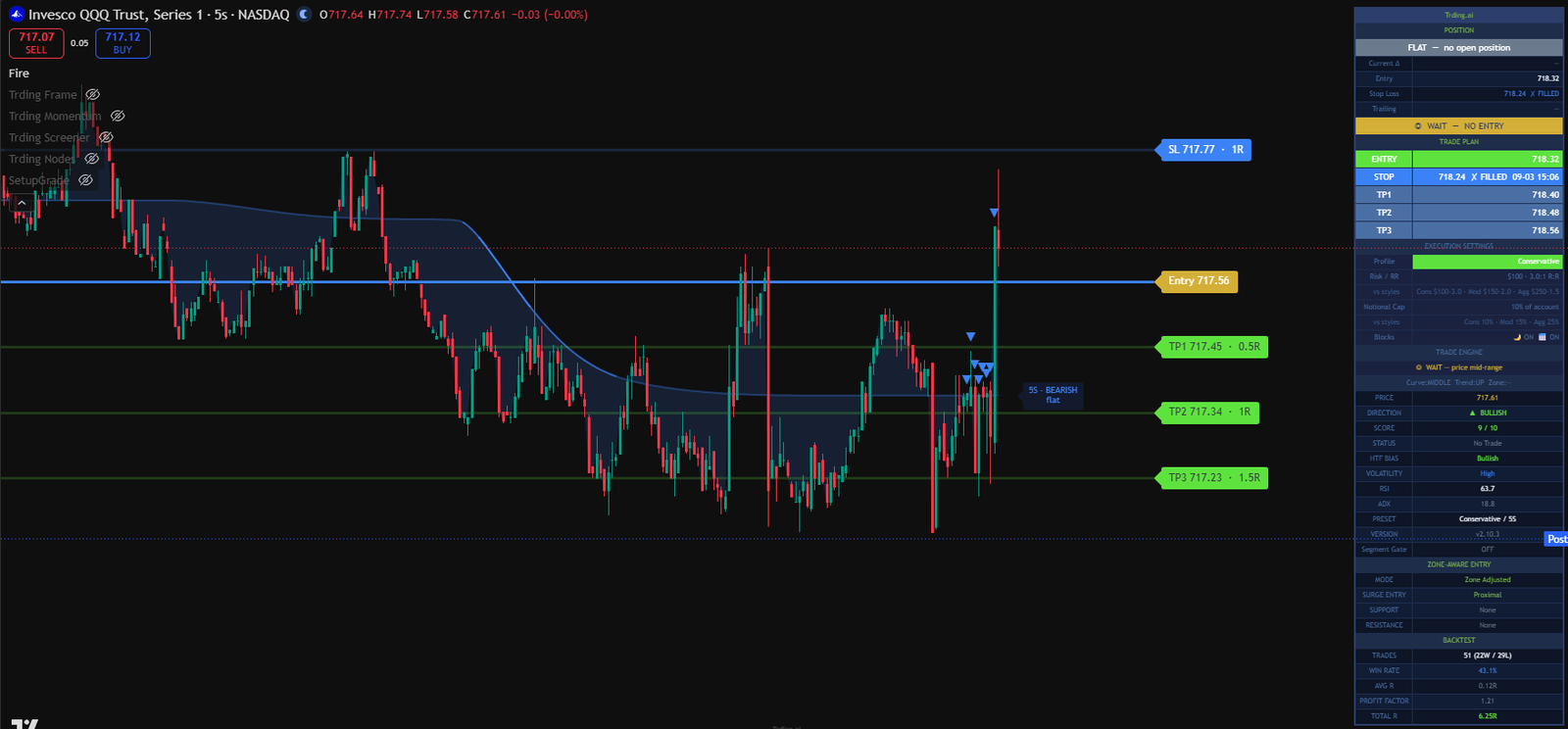Click the Segment Gate OFF value
This screenshot has width=1568, height=729.
[x=1487, y=550]
